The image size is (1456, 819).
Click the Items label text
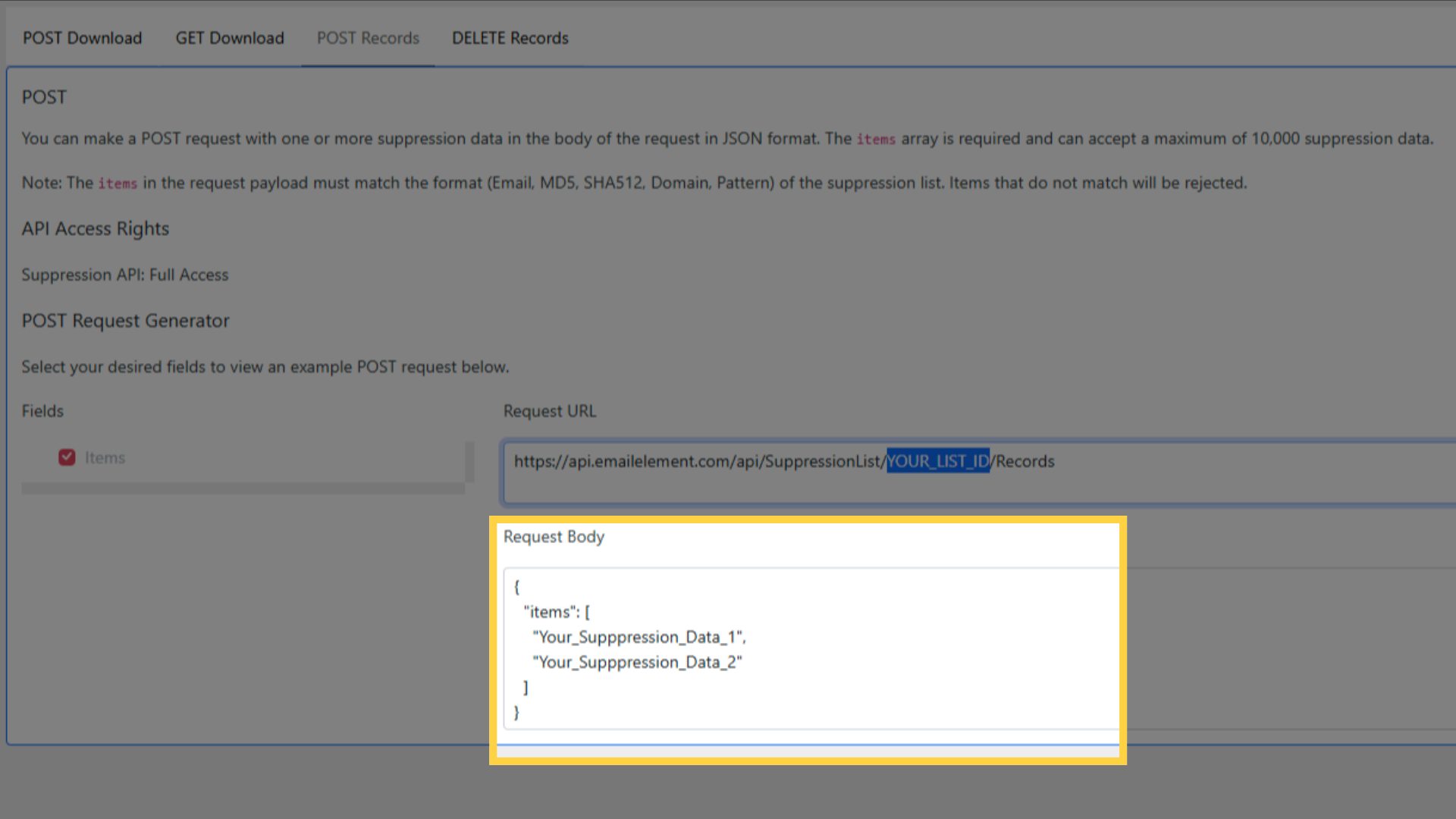point(105,458)
